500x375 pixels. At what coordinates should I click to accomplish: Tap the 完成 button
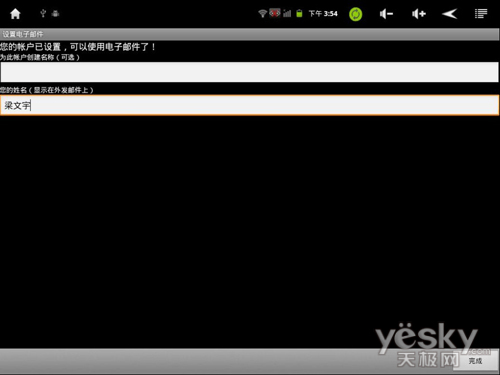(x=476, y=360)
